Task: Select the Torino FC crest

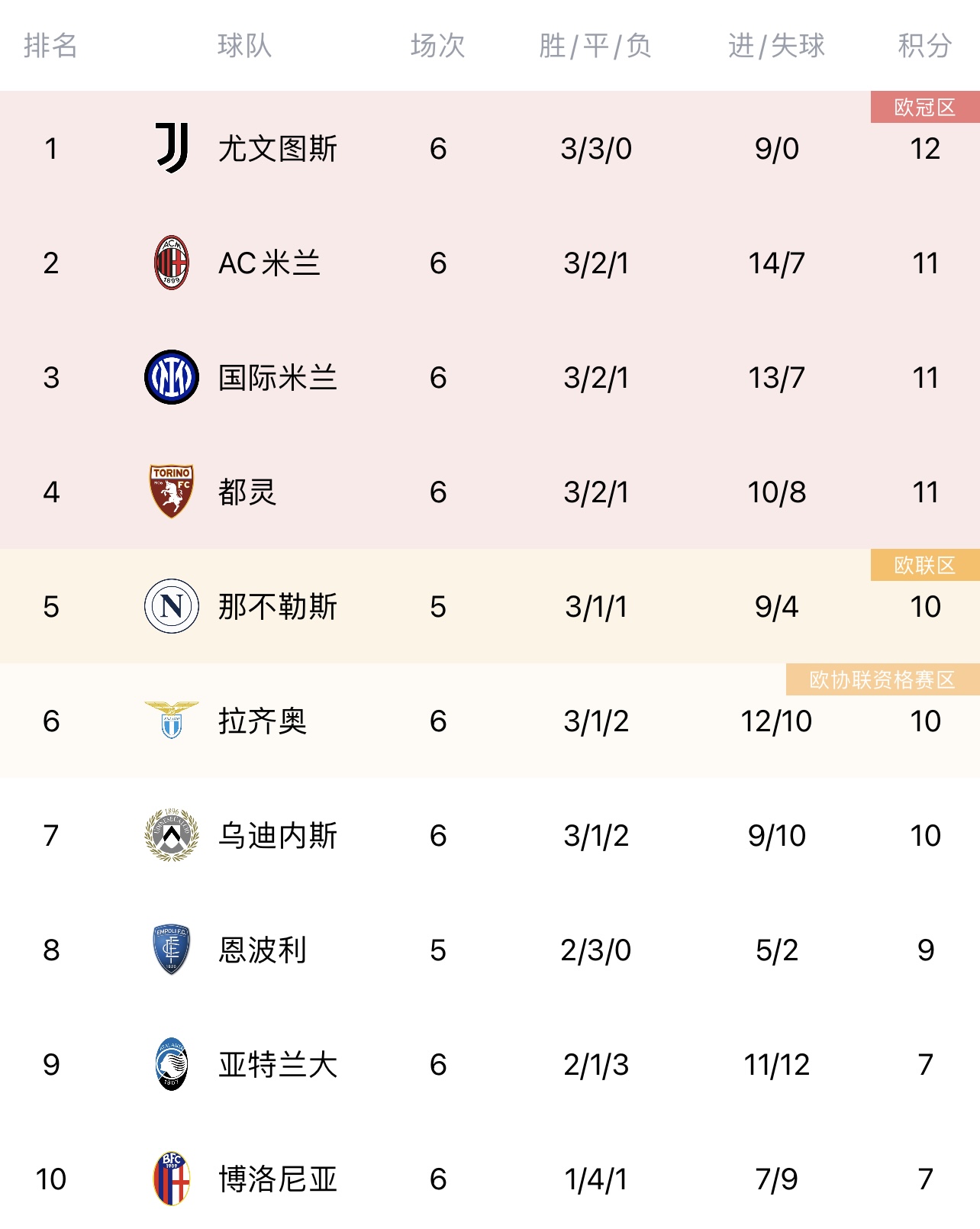Action: (172, 492)
